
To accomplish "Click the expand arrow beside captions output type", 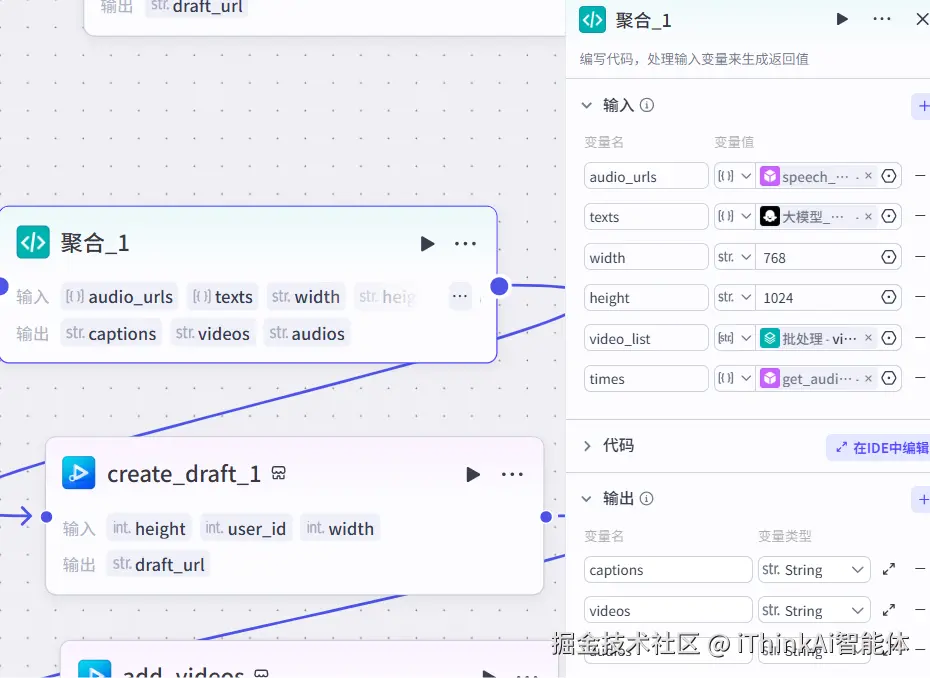I will tap(888, 569).
